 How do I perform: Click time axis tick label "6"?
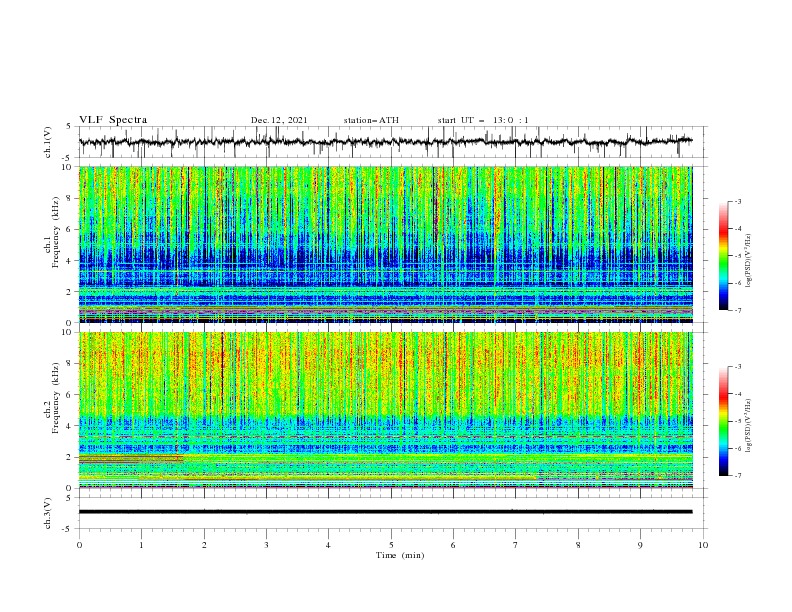(453, 545)
